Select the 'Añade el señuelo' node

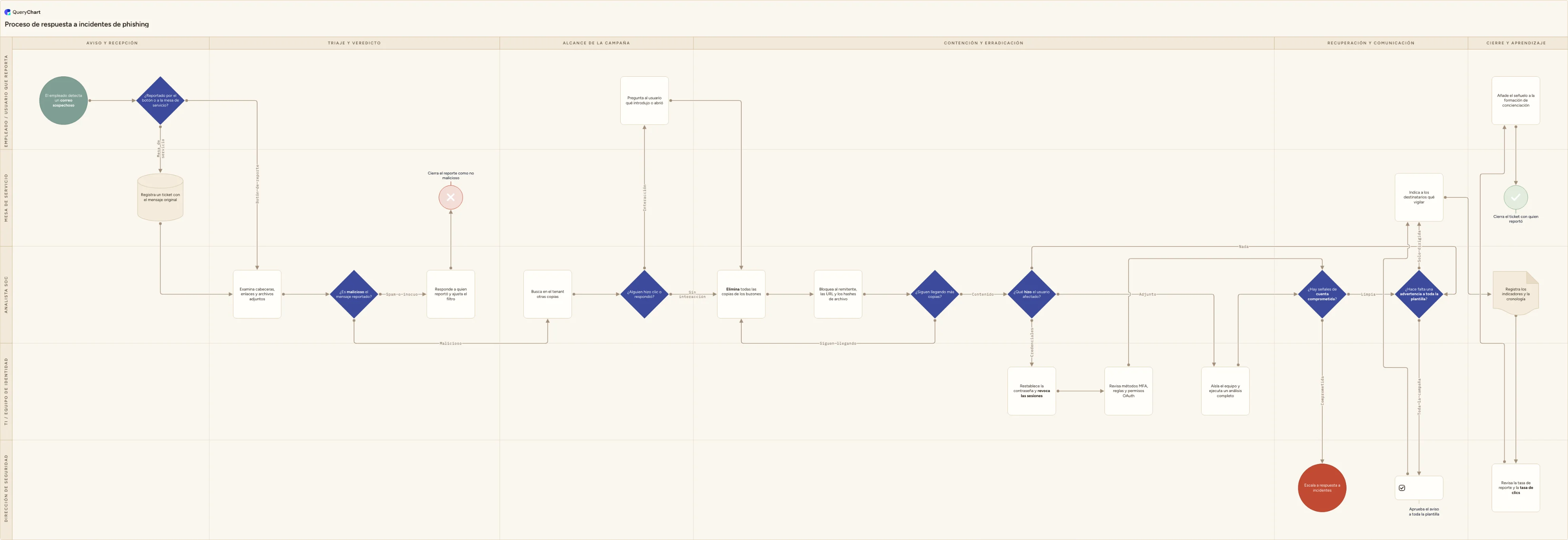coord(1515,100)
